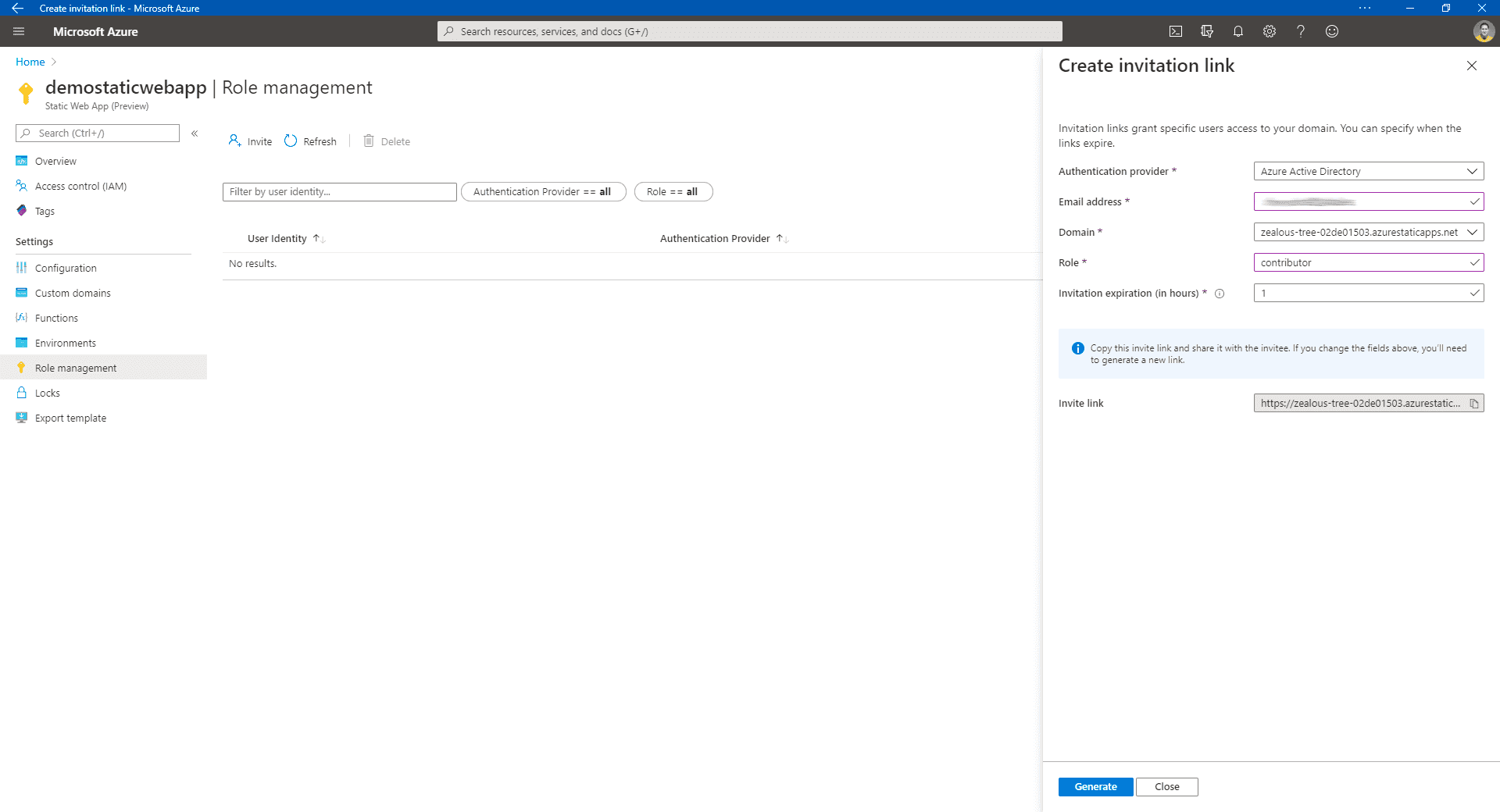Focus the sidebar Search (Ctrl+/) box
The height and width of the screenshot is (812, 1500).
pyautogui.click(x=98, y=134)
